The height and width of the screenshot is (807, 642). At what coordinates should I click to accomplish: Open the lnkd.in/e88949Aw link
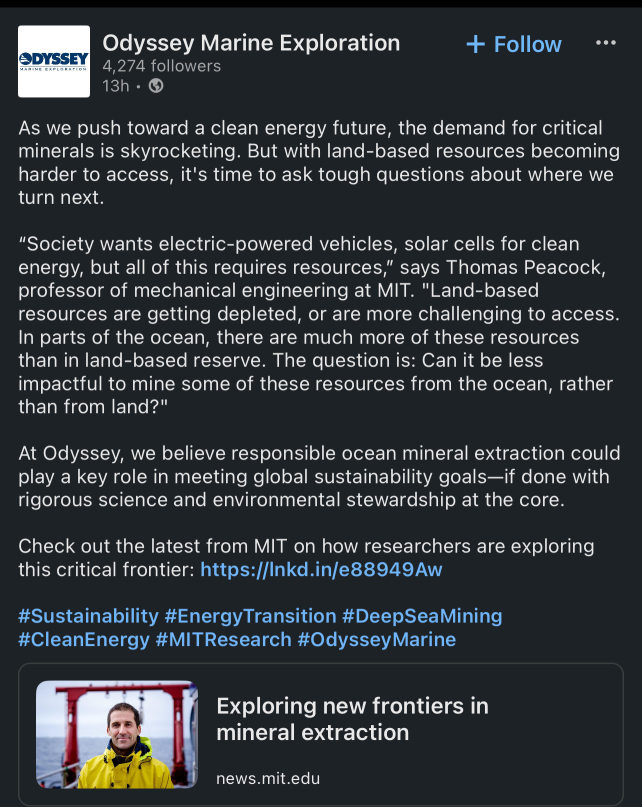[321, 570]
